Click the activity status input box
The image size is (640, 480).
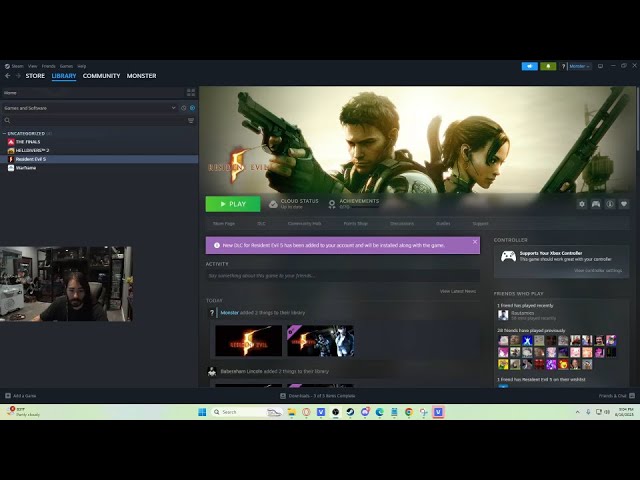click(343, 276)
